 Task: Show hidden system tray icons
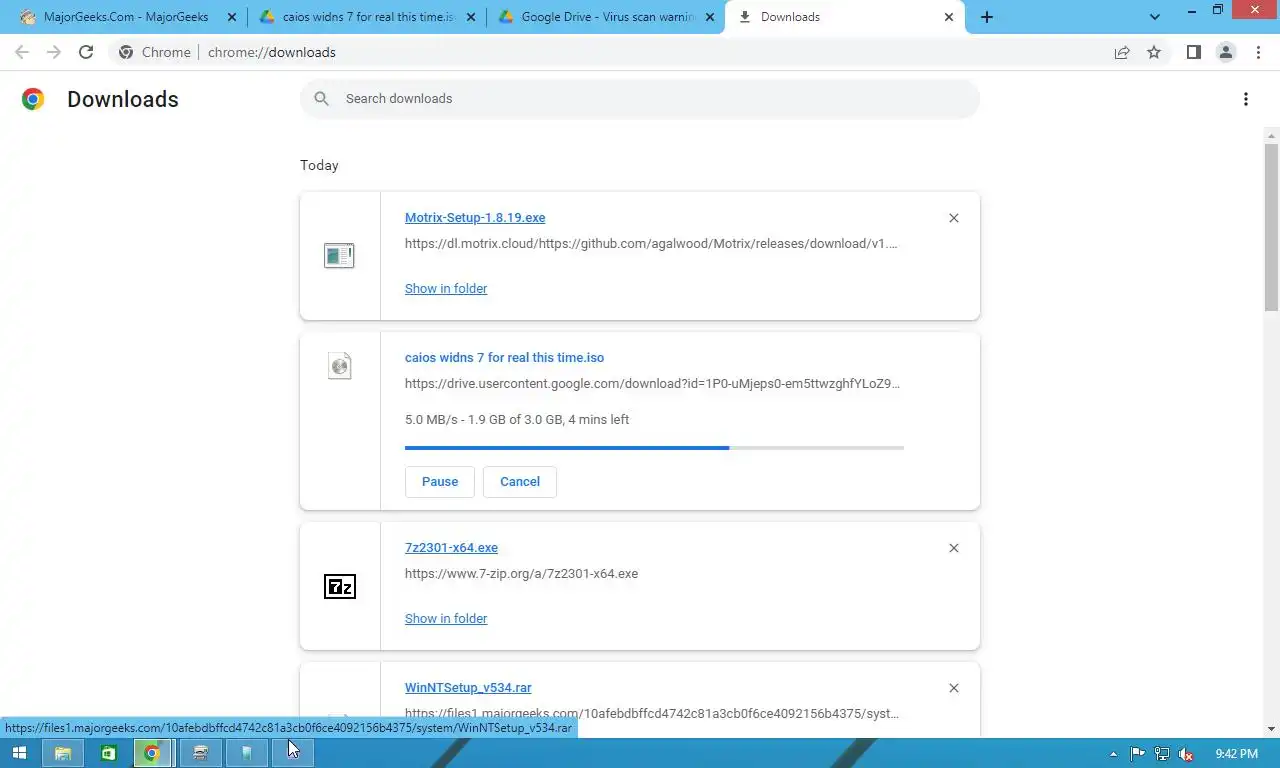click(1114, 754)
